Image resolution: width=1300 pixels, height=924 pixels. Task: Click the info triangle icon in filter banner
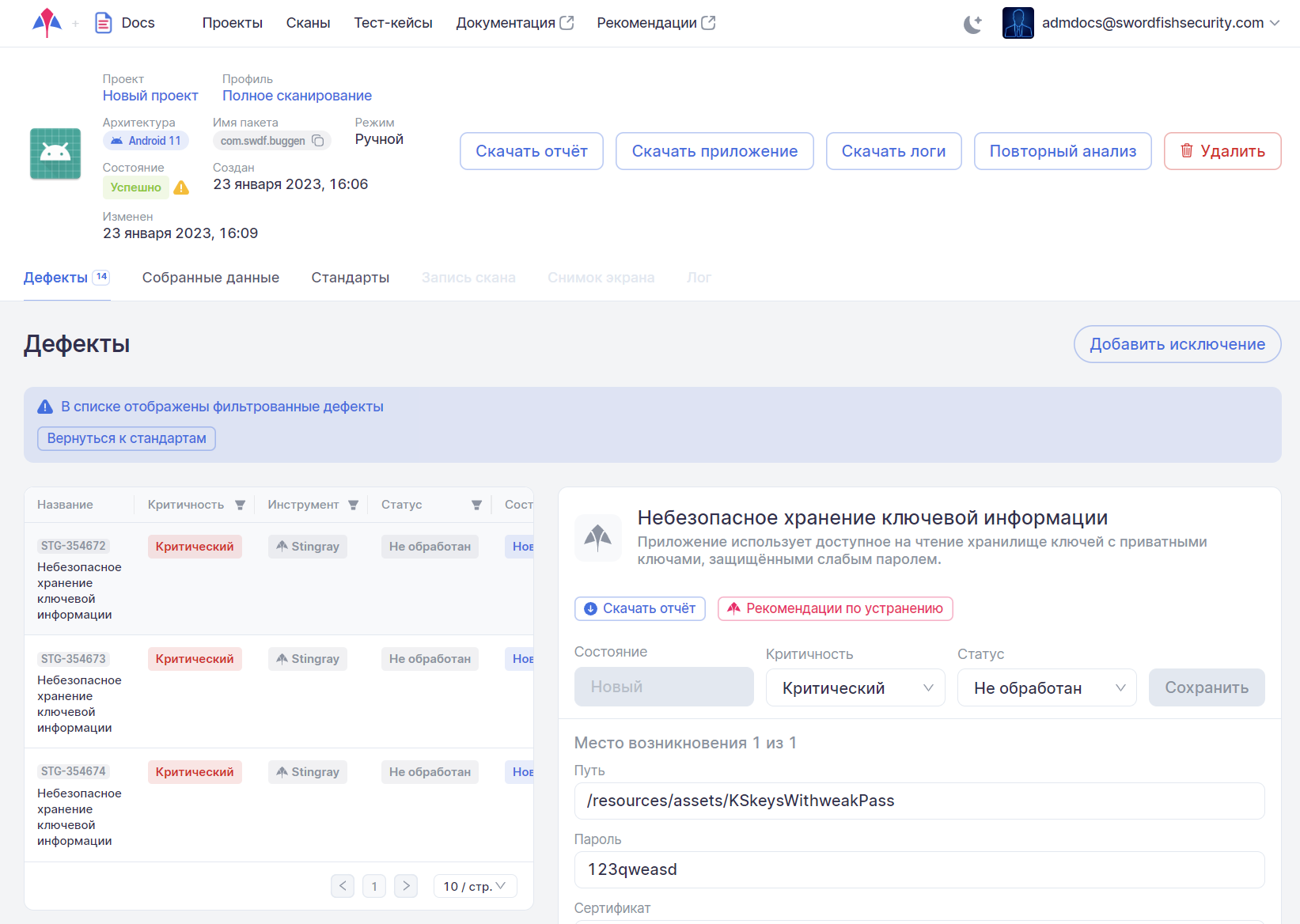(46, 407)
